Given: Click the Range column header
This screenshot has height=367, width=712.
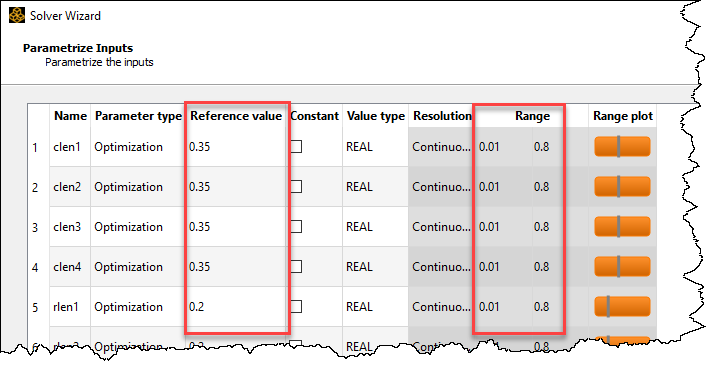Looking at the screenshot, I should pyautogui.click(x=532, y=116).
